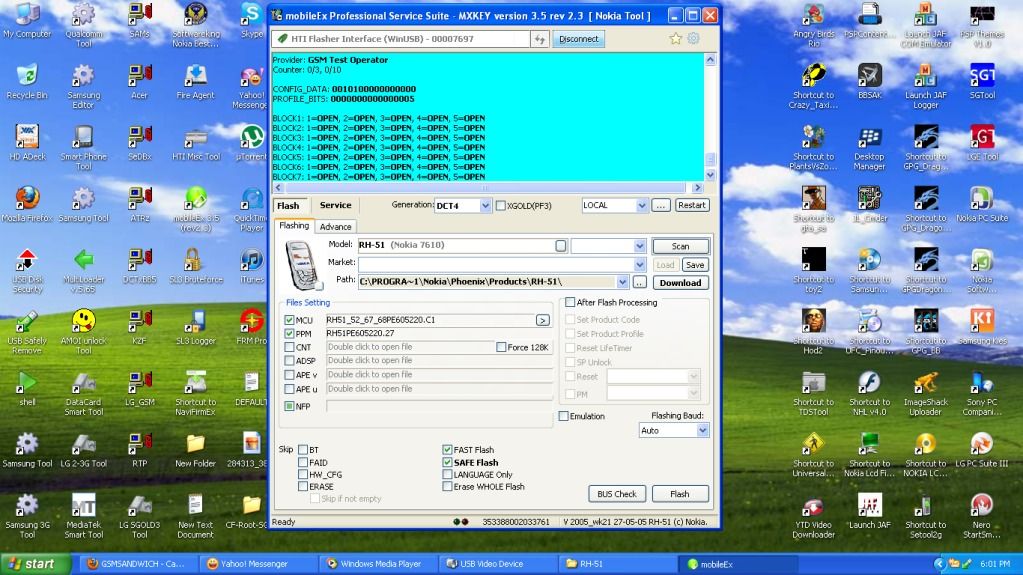Uncheck the PPM file checkbox

coord(289,334)
